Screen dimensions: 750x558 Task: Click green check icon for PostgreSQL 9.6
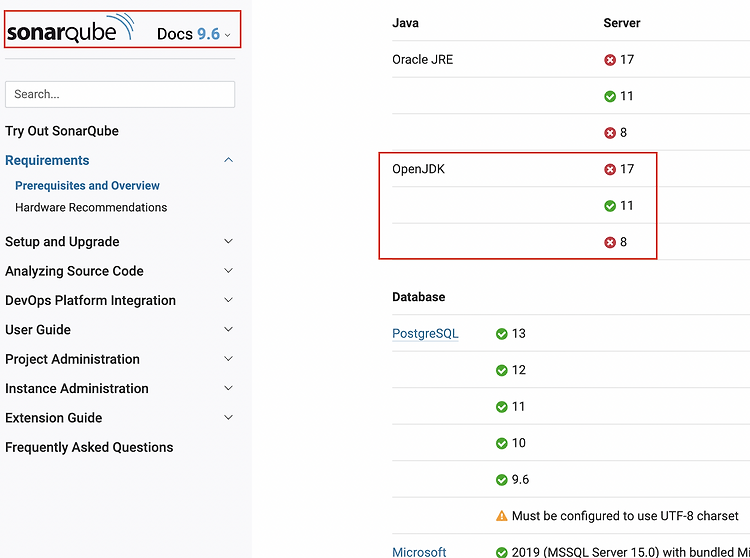tap(502, 480)
